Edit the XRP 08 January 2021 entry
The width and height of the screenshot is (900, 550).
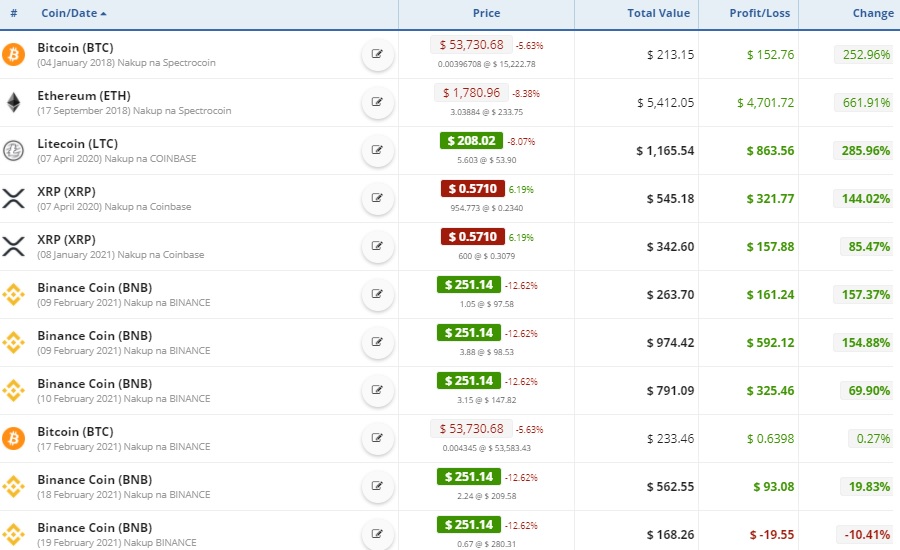coord(377,246)
